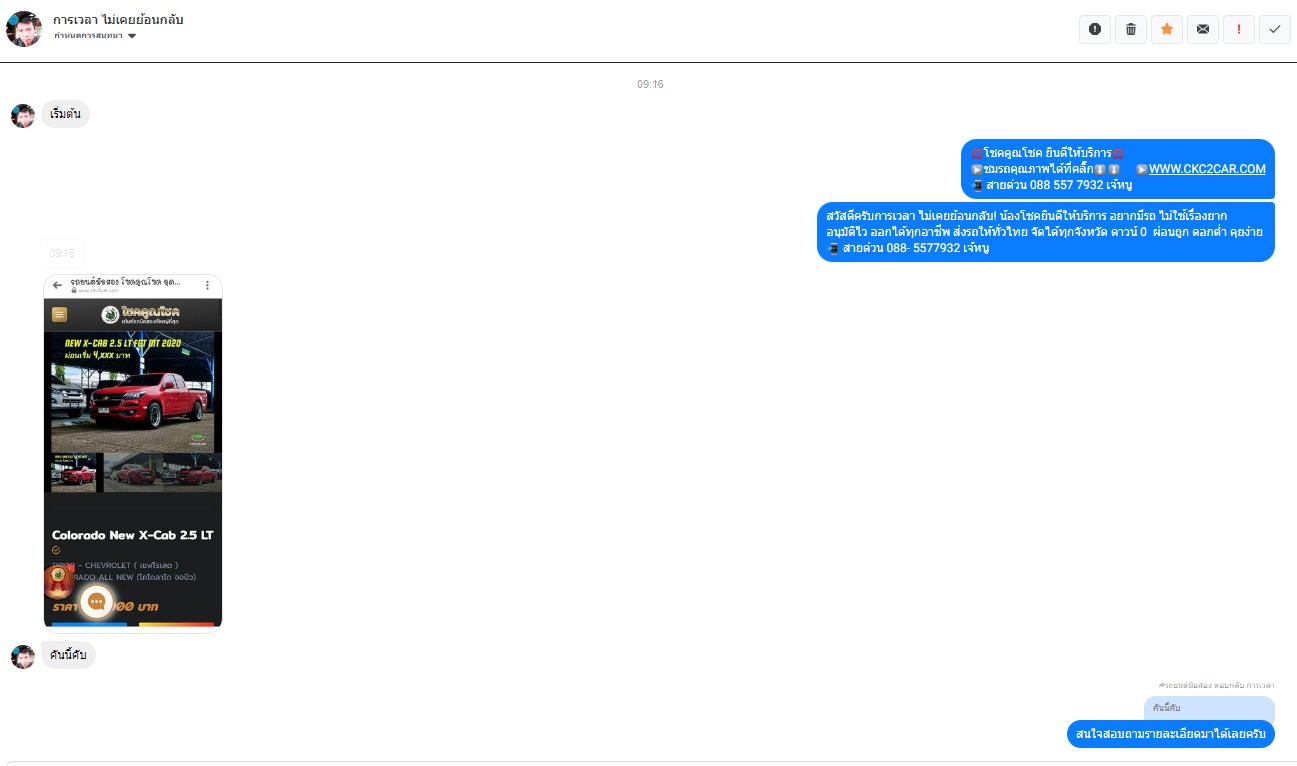Open the contact avatar in the header
1297x766 pixels.
(x=23, y=29)
